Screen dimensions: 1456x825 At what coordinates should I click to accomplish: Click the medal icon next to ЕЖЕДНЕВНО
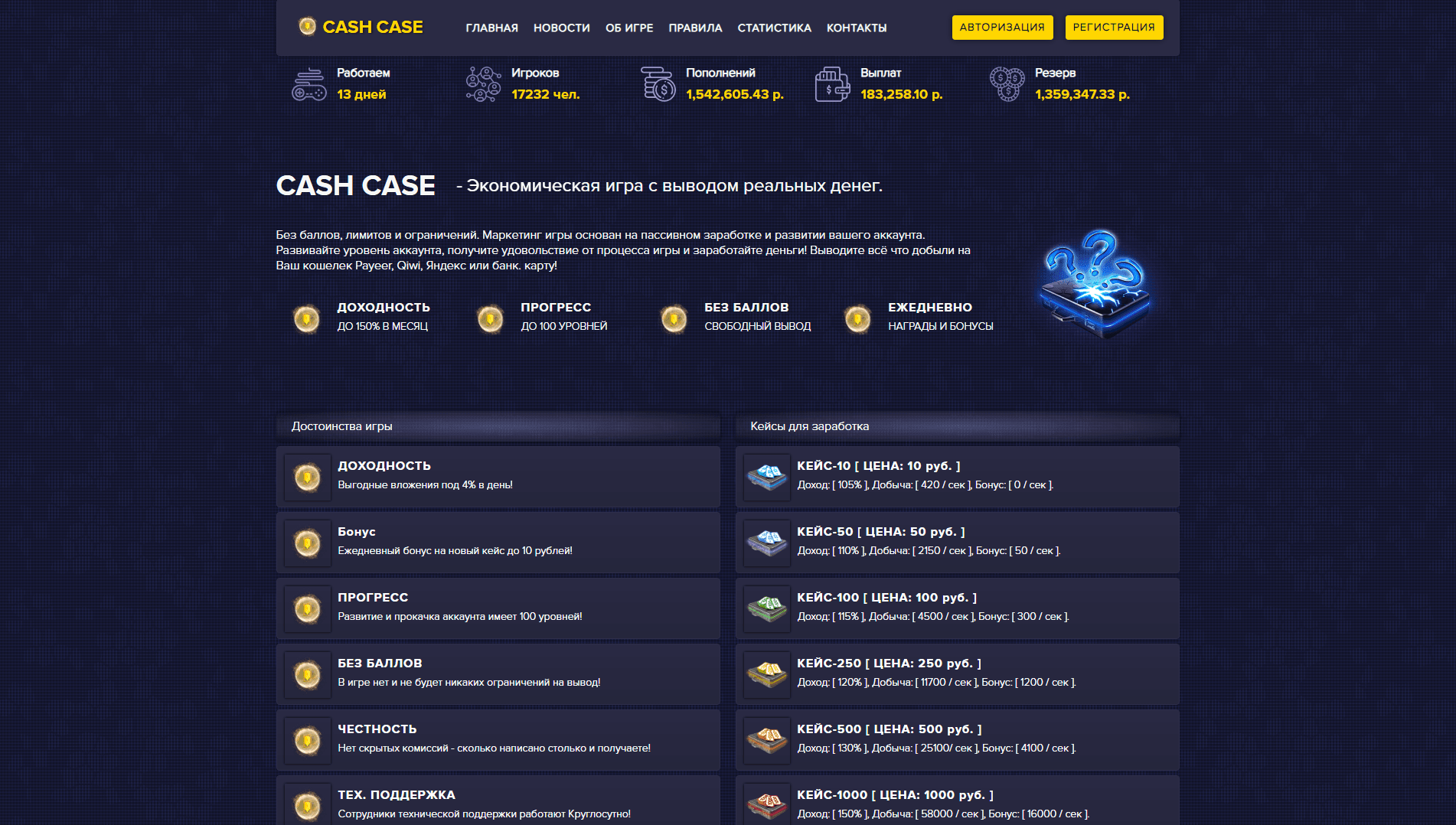pos(858,317)
